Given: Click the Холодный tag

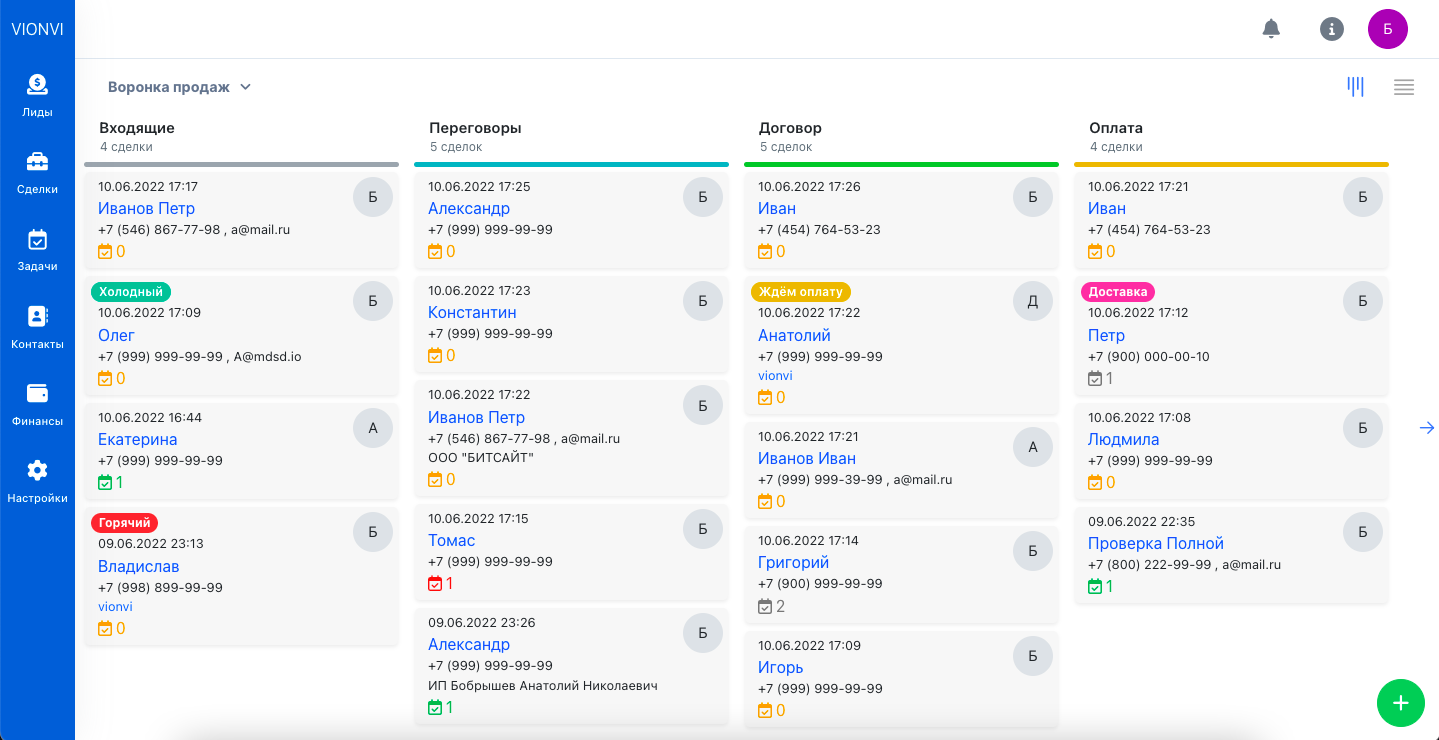Looking at the screenshot, I should [131, 292].
